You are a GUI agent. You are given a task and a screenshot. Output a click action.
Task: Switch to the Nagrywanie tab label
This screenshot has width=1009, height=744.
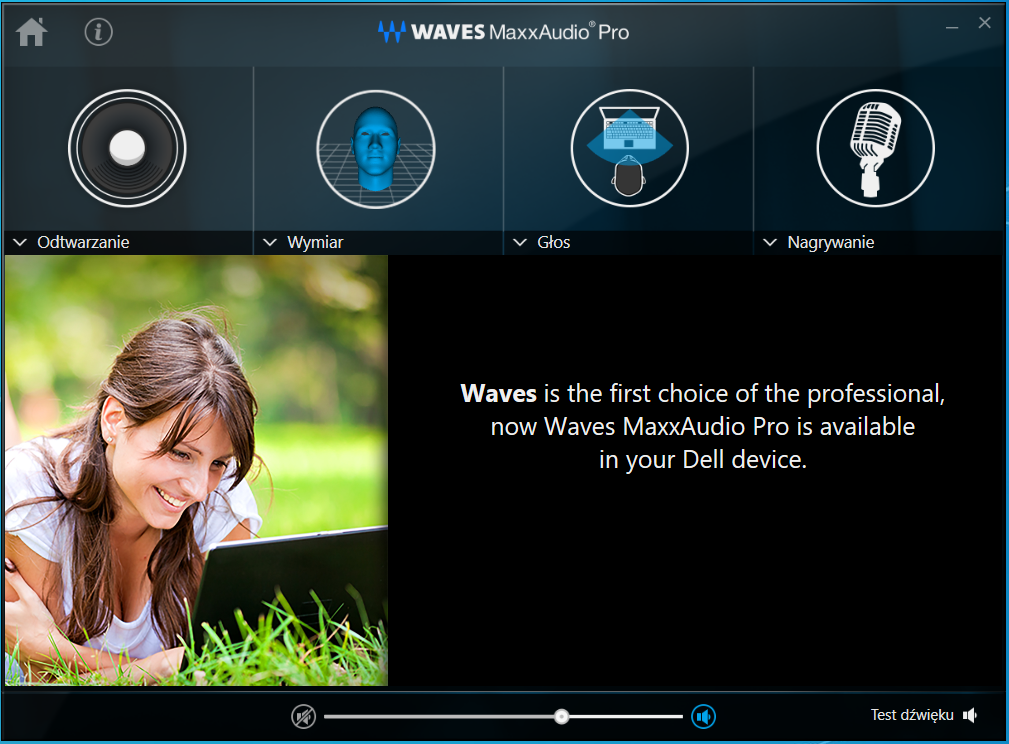(x=831, y=242)
